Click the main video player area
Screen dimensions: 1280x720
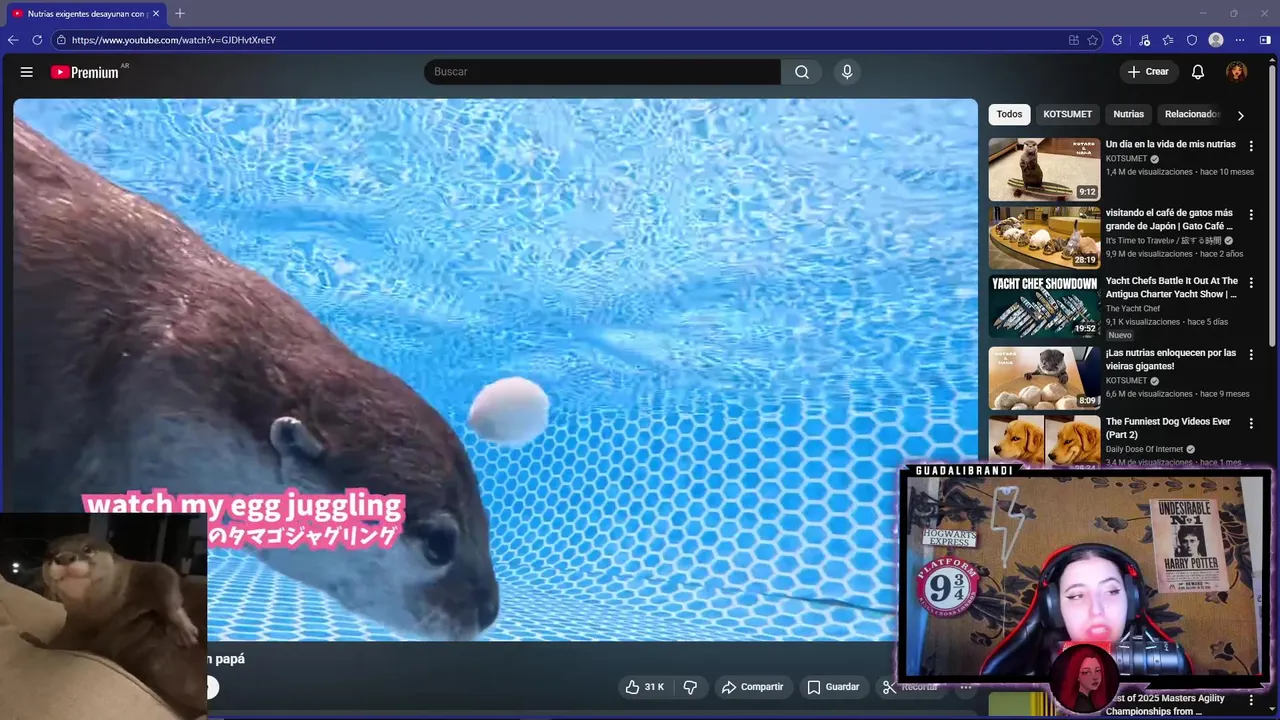[495, 369]
